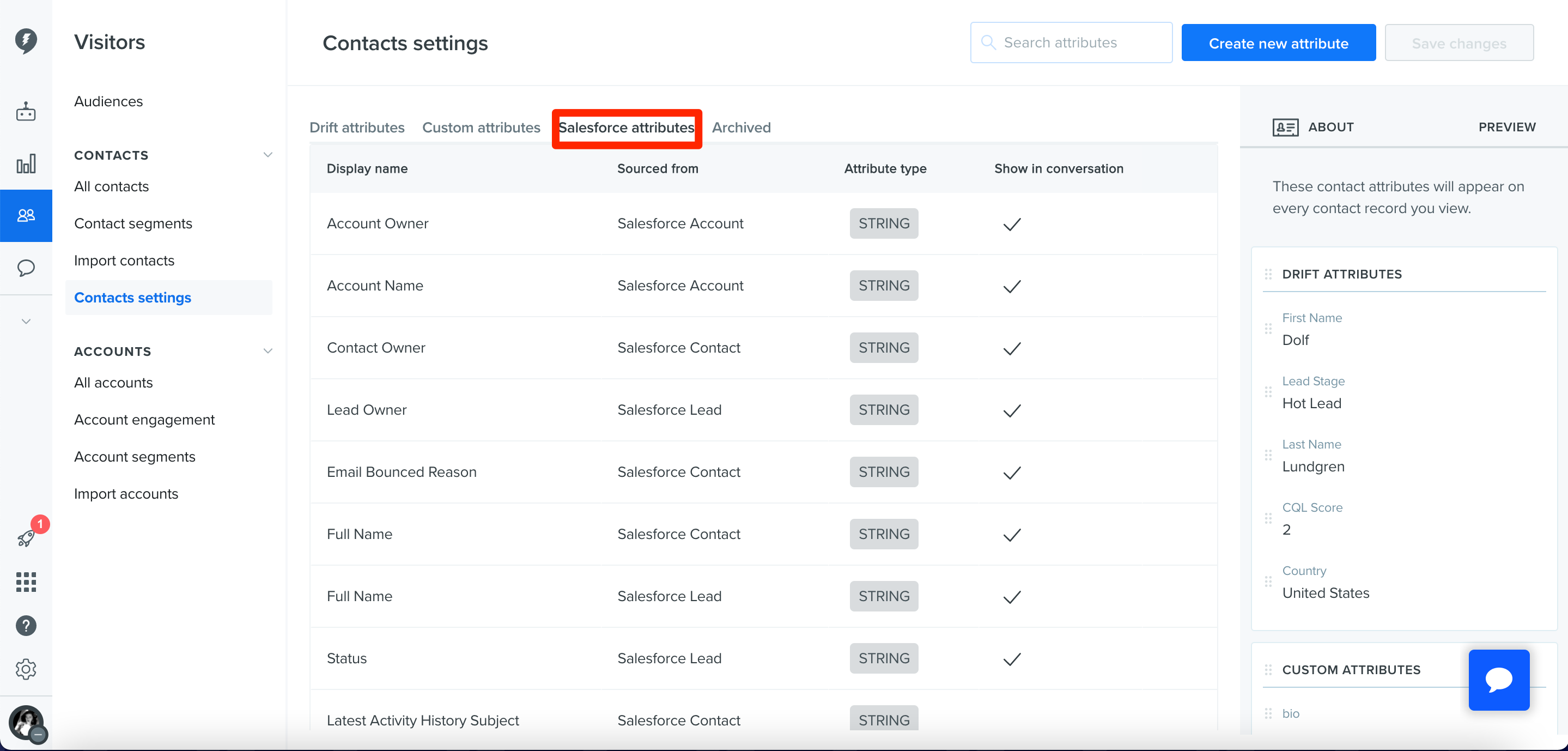Go to Import accounts page
1568x751 pixels.
[126, 494]
